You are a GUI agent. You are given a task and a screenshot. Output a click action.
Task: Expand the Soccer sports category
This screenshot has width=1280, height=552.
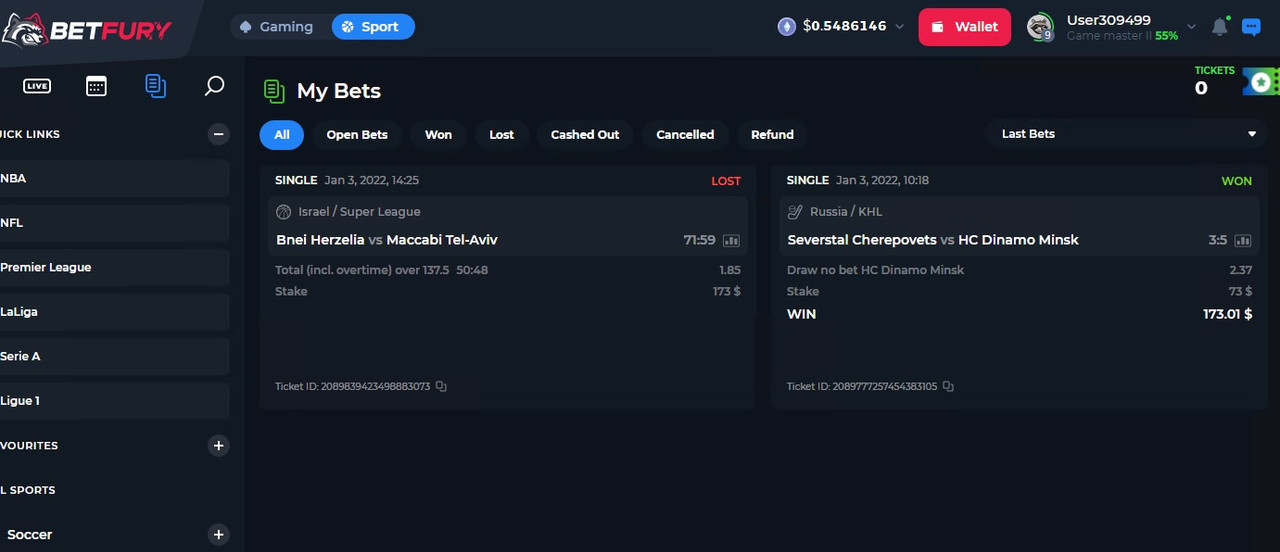219,534
